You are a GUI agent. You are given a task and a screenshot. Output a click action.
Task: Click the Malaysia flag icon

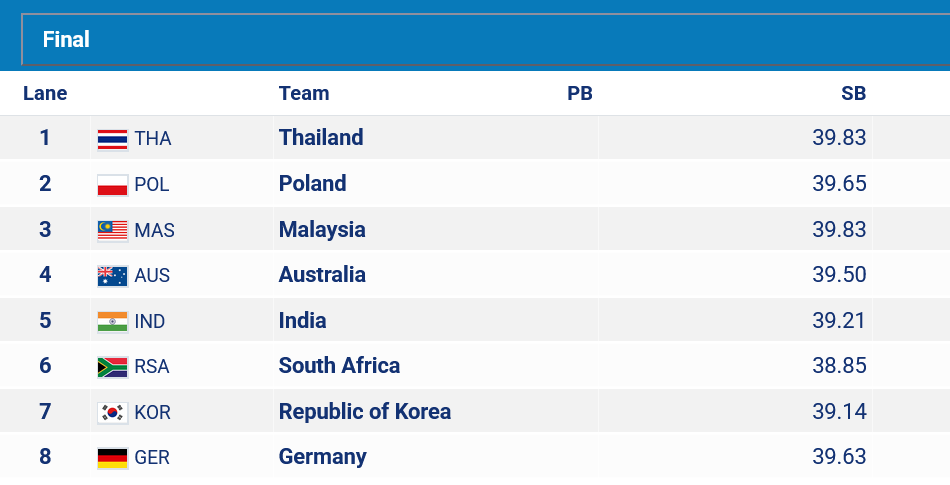click(113, 230)
